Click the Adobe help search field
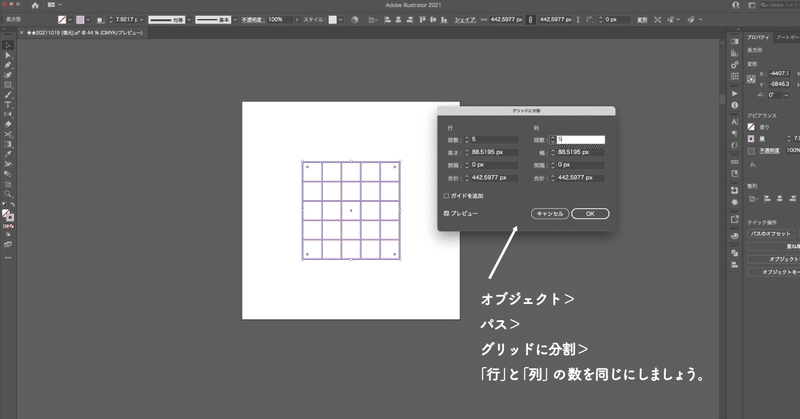Image resolution: width=800 pixels, height=419 pixels. pos(780,5)
